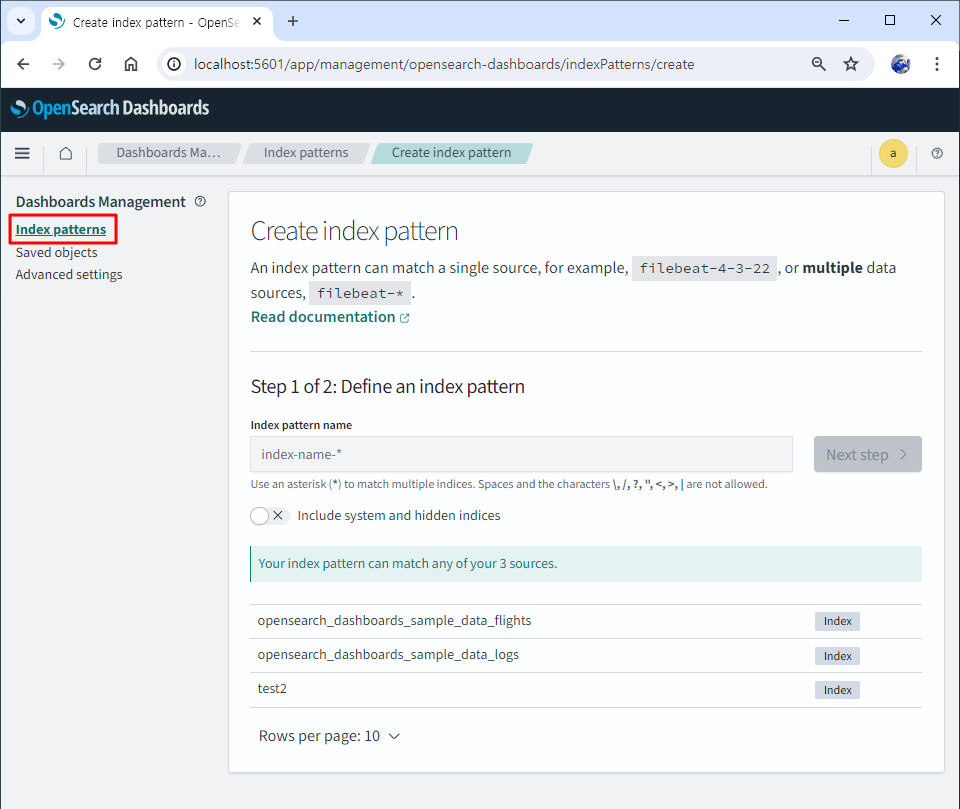Click the filebeat-* code example
This screenshot has height=809, width=960.
click(360, 293)
